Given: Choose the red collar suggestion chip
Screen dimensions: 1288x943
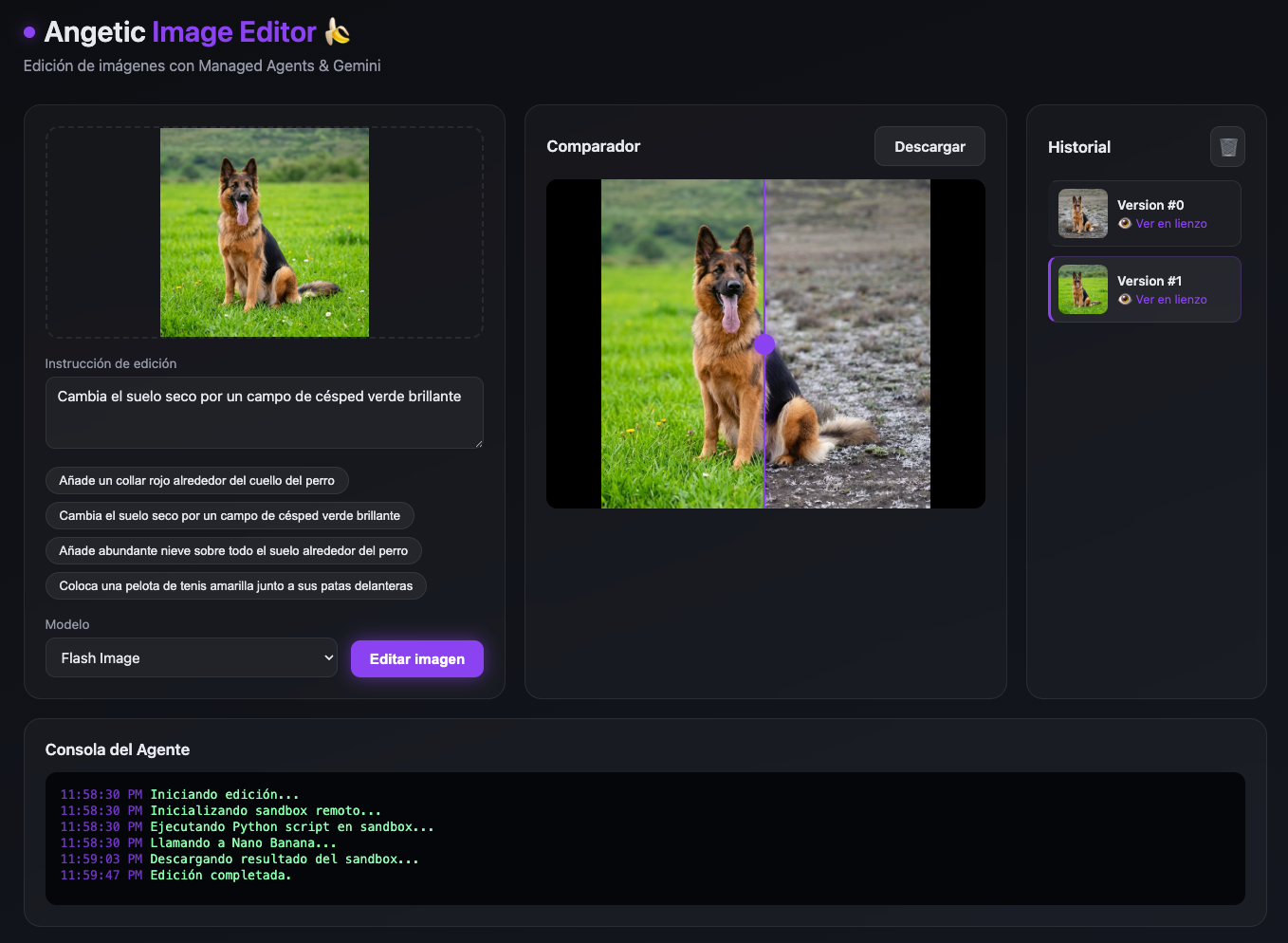Looking at the screenshot, I should tap(197, 481).
